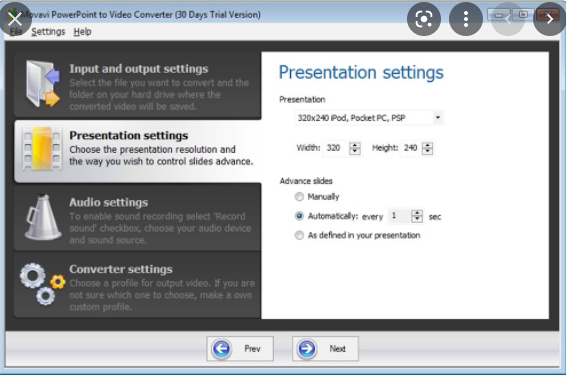Open the Settings menu
The height and width of the screenshot is (378, 566).
pyautogui.click(x=48, y=32)
